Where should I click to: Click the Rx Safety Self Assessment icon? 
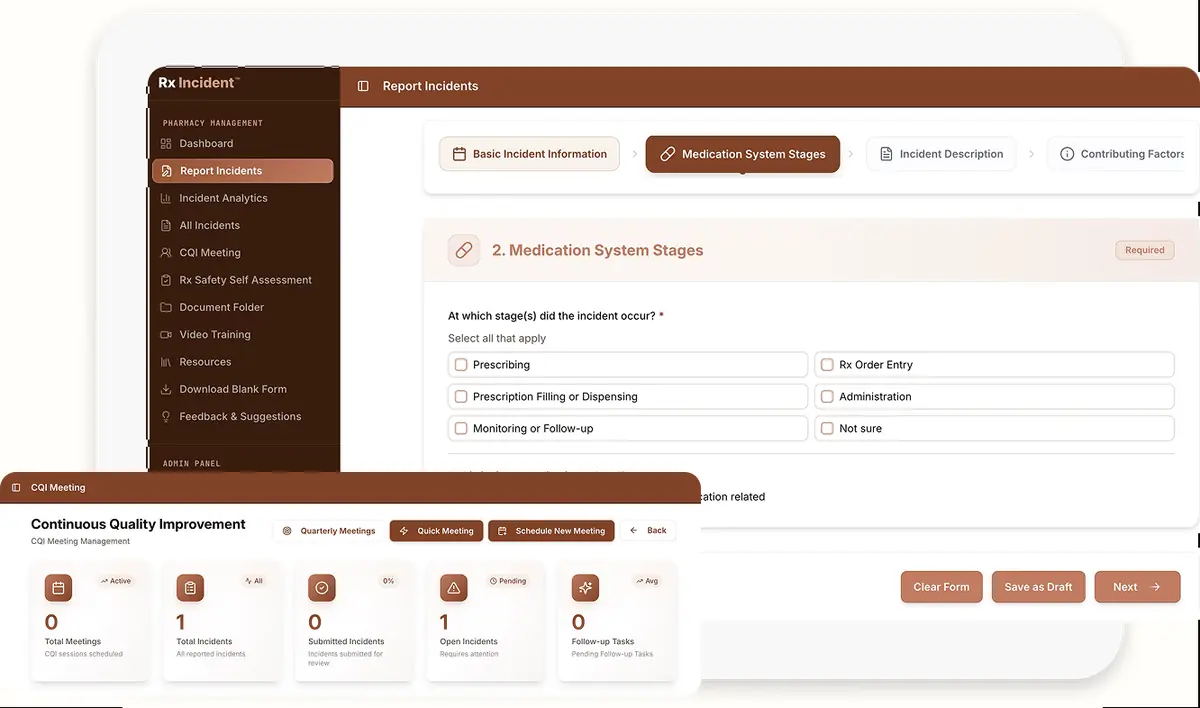(x=166, y=280)
